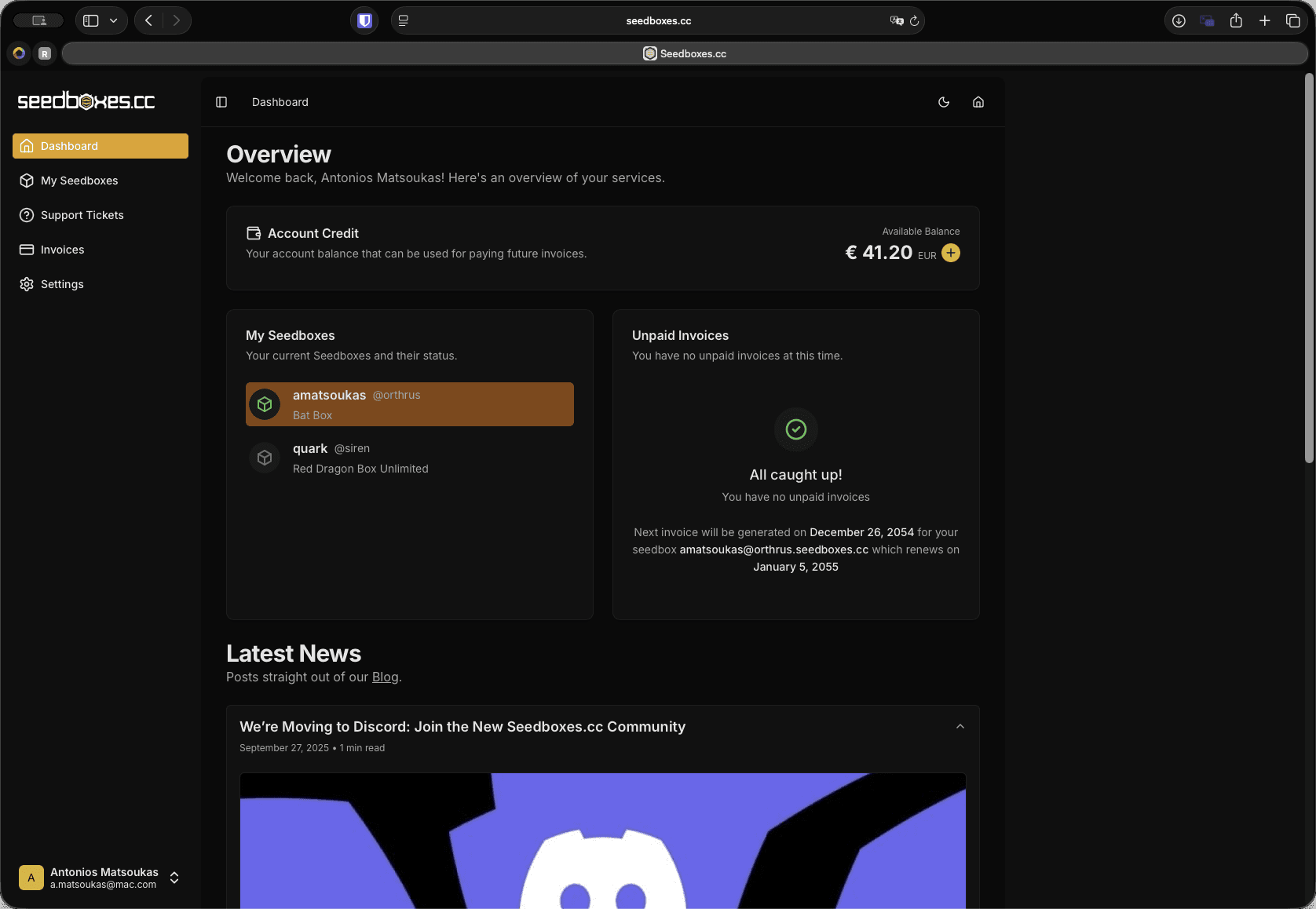Screen dimensions: 1316x909
Task: Open the Discord community news headline
Action: (x=462, y=727)
